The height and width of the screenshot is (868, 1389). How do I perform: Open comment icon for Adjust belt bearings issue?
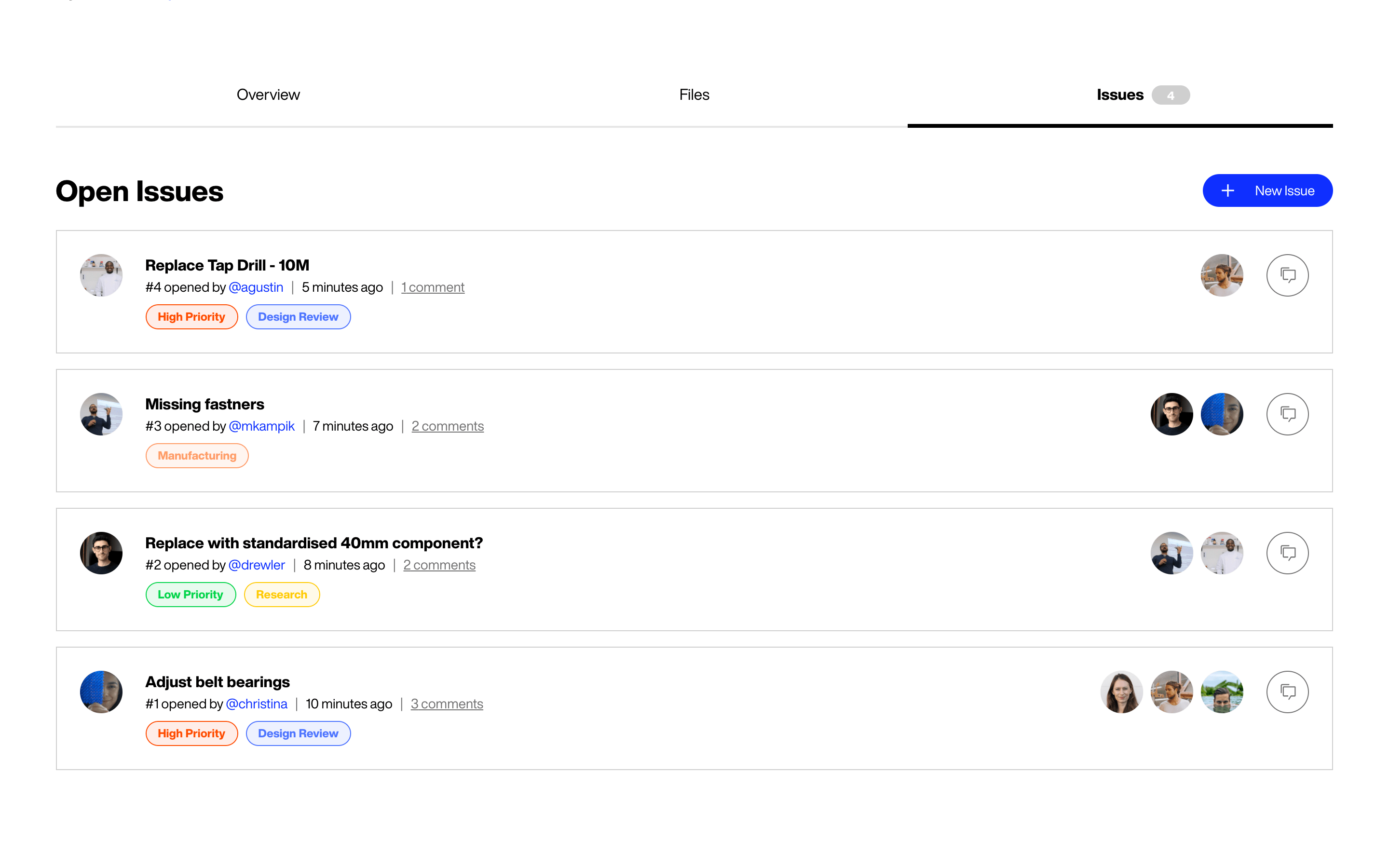[1287, 692]
